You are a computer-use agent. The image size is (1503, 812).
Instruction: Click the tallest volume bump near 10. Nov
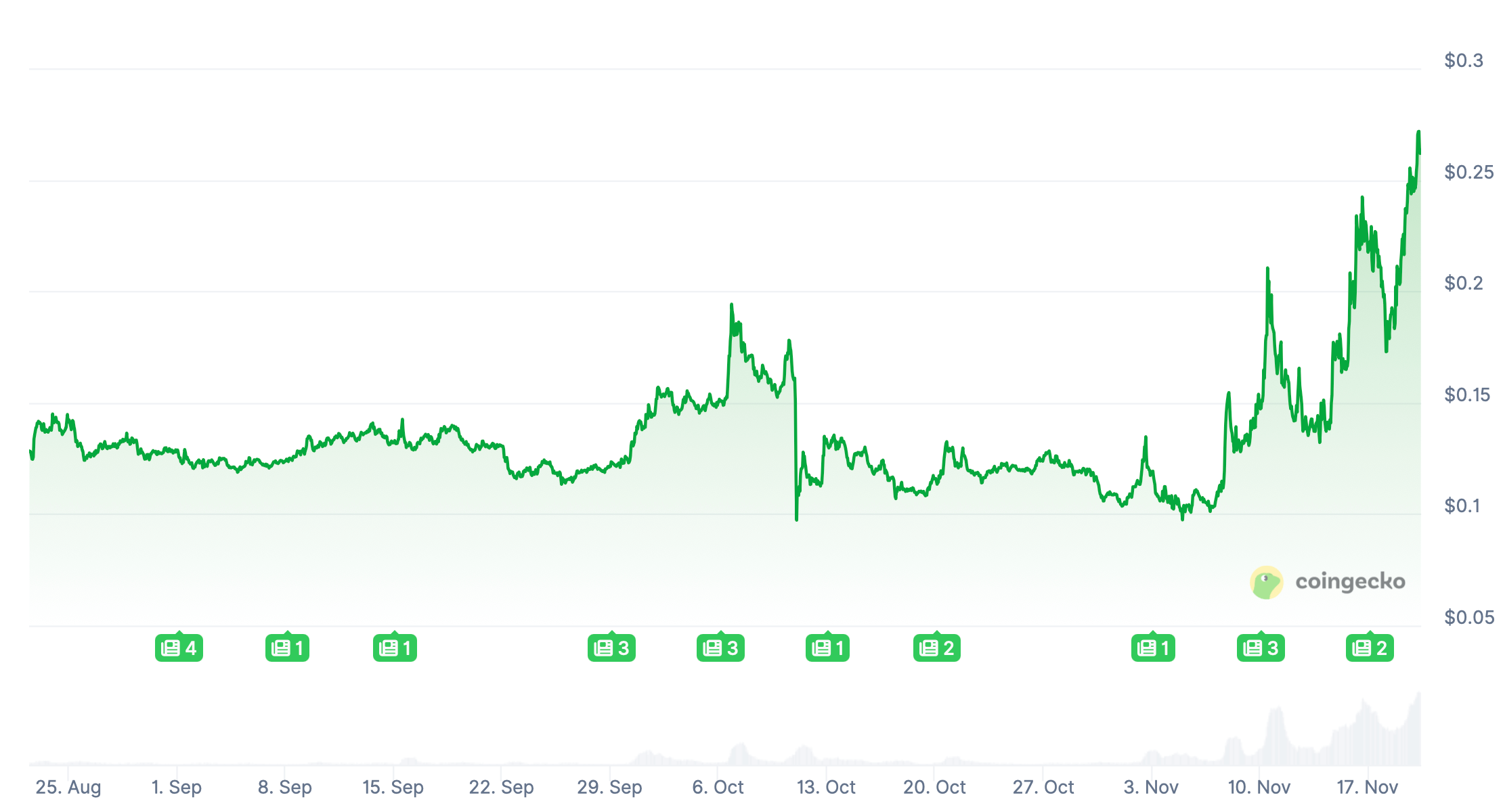[1276, 710]
